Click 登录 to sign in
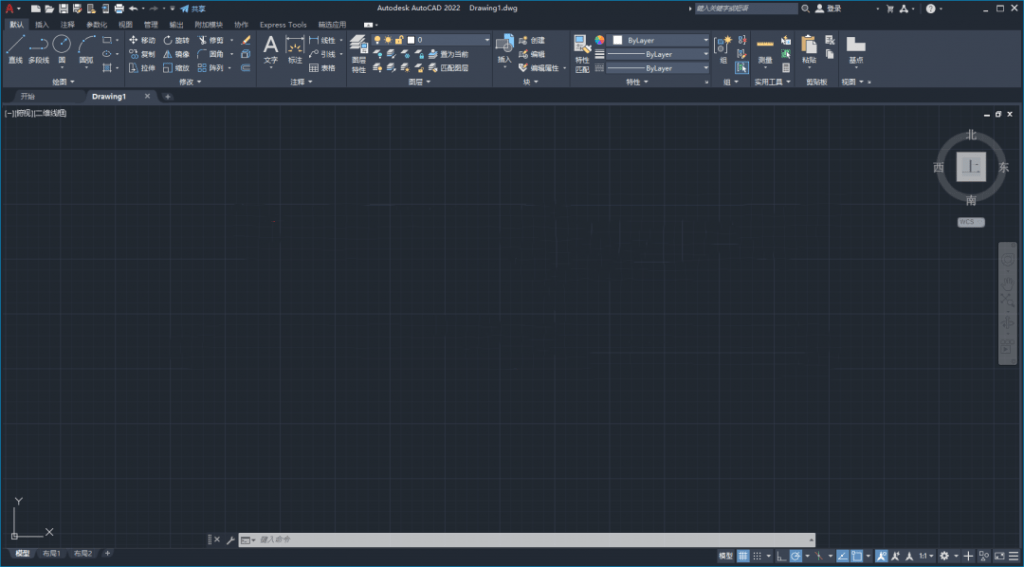The image size is (1024, 567). 834,8
